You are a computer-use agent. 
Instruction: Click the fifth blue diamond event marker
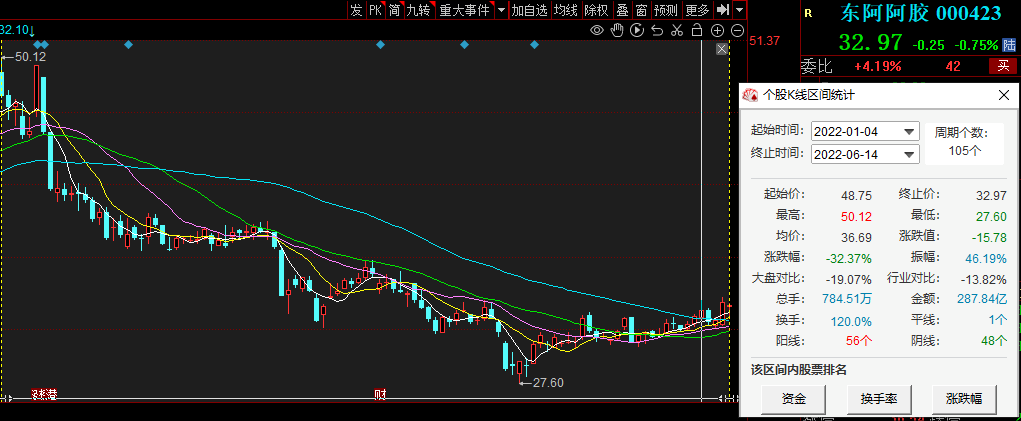tap(464, 44)
